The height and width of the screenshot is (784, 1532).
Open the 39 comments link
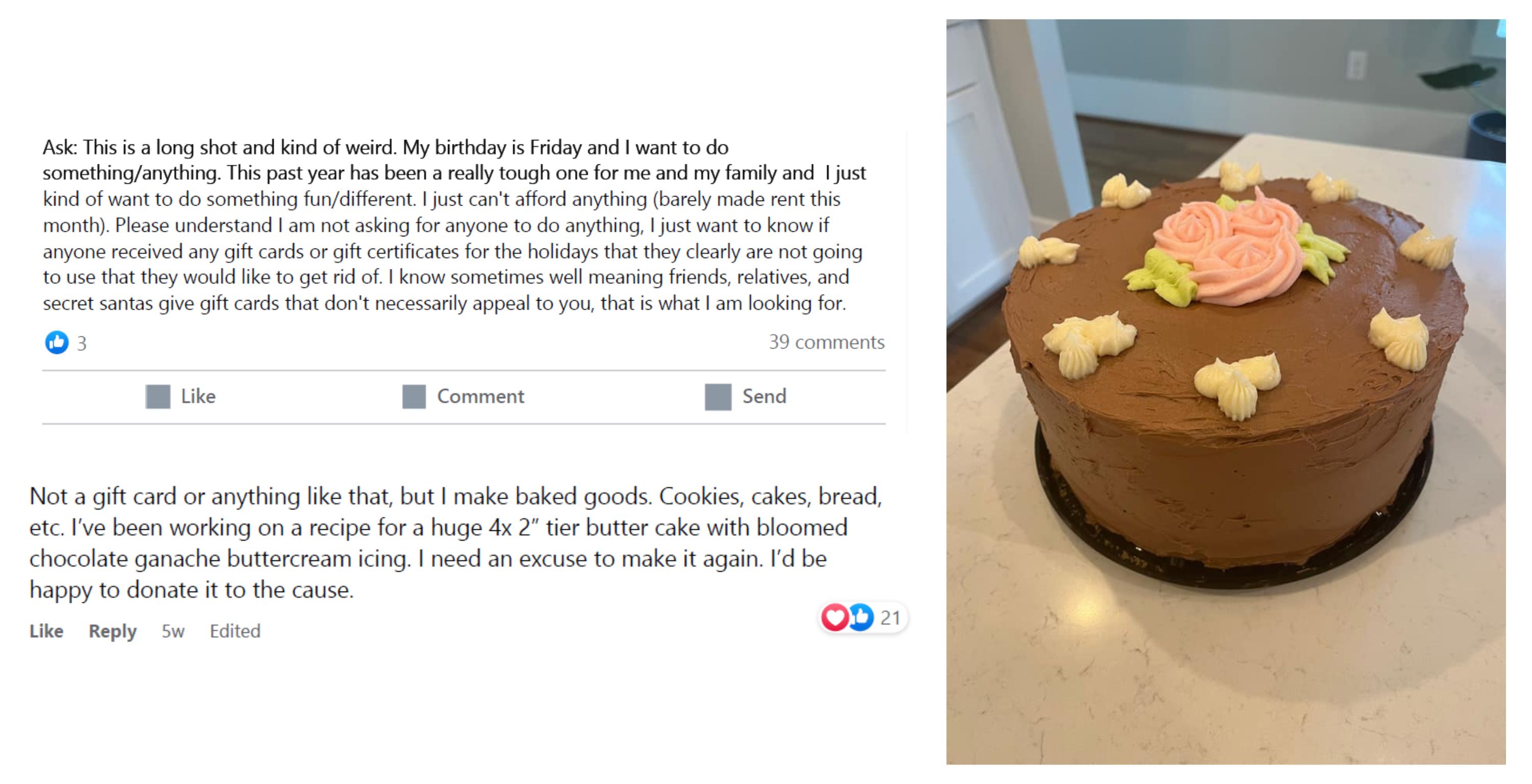[826, 342]
